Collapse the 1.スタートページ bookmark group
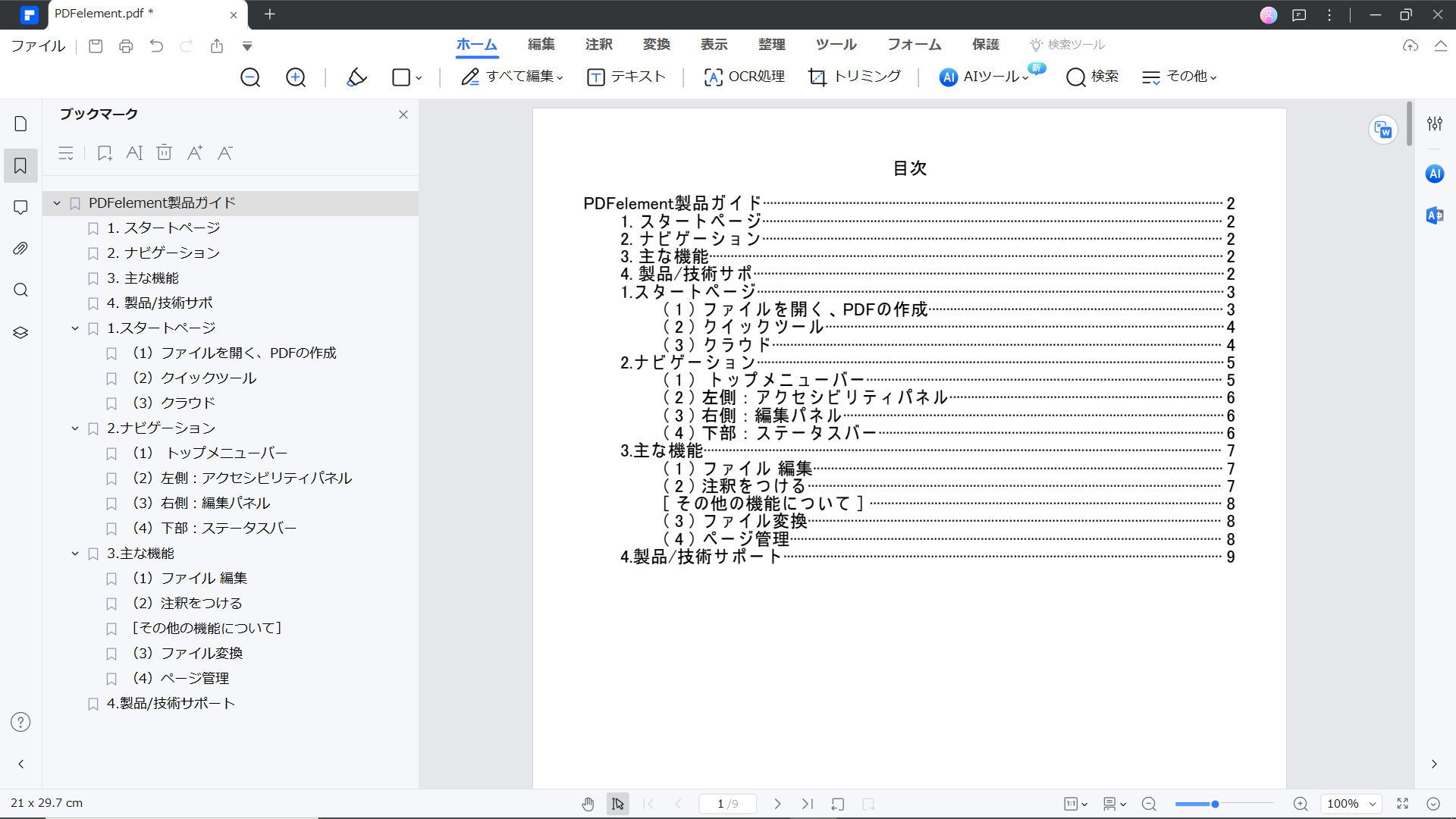The image size is (1456, 819). coord(75,328)
